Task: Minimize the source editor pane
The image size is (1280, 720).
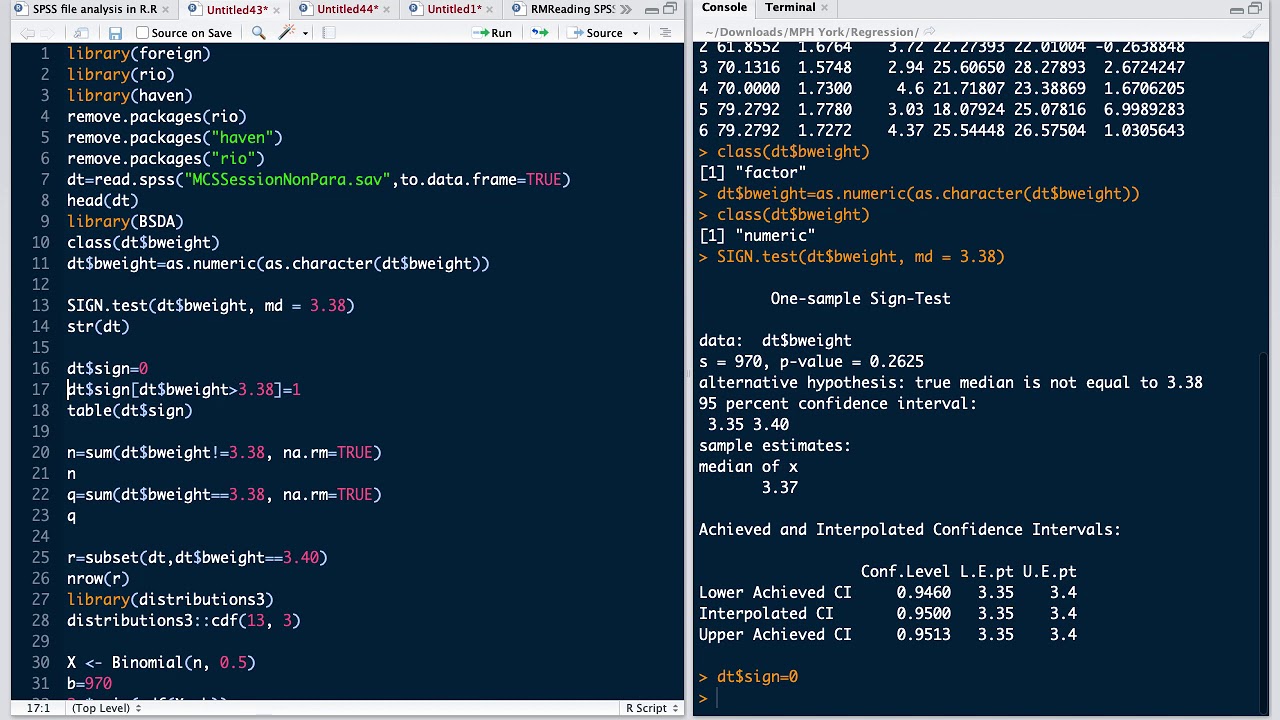Action: (652, 10)
